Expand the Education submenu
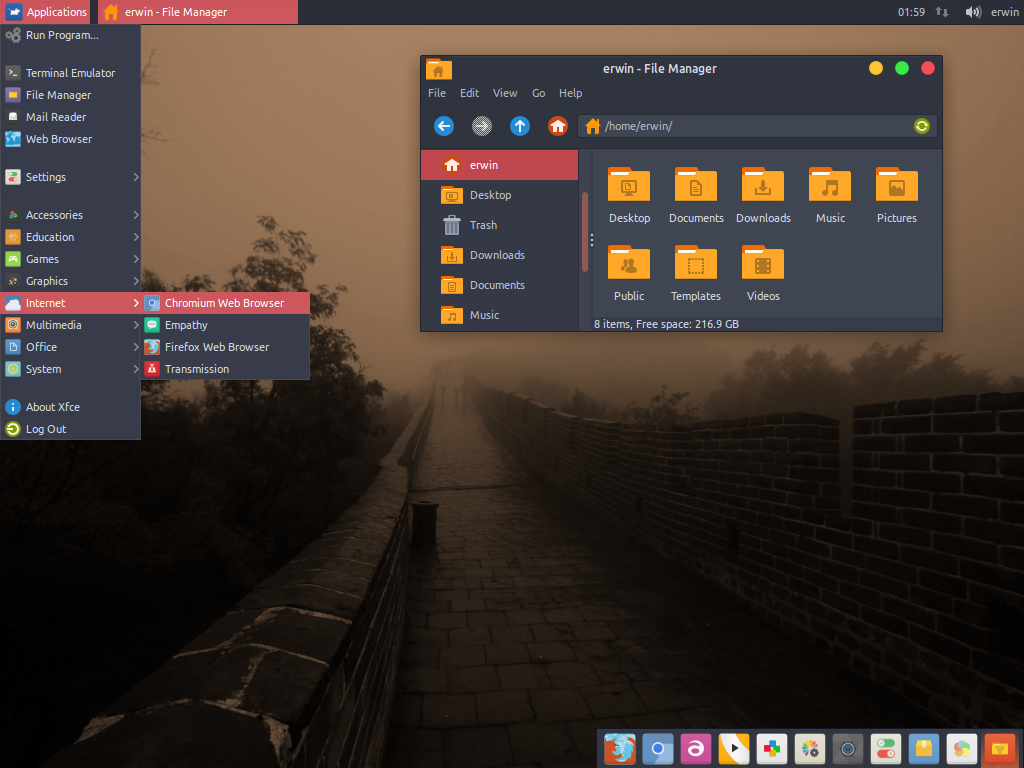Screen dimensions: 1024x768 pyautogui.click(x=71, y=237)
